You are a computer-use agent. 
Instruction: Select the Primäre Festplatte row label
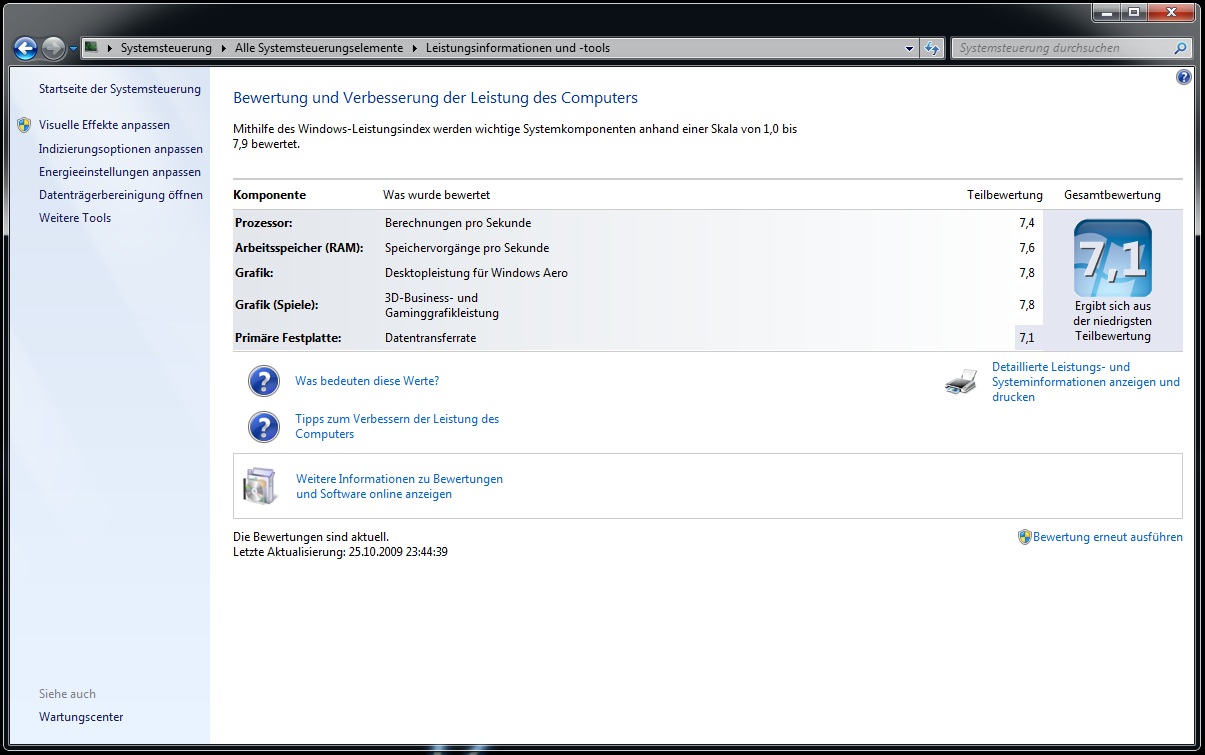pyautogui.click(x=288, y=338)
